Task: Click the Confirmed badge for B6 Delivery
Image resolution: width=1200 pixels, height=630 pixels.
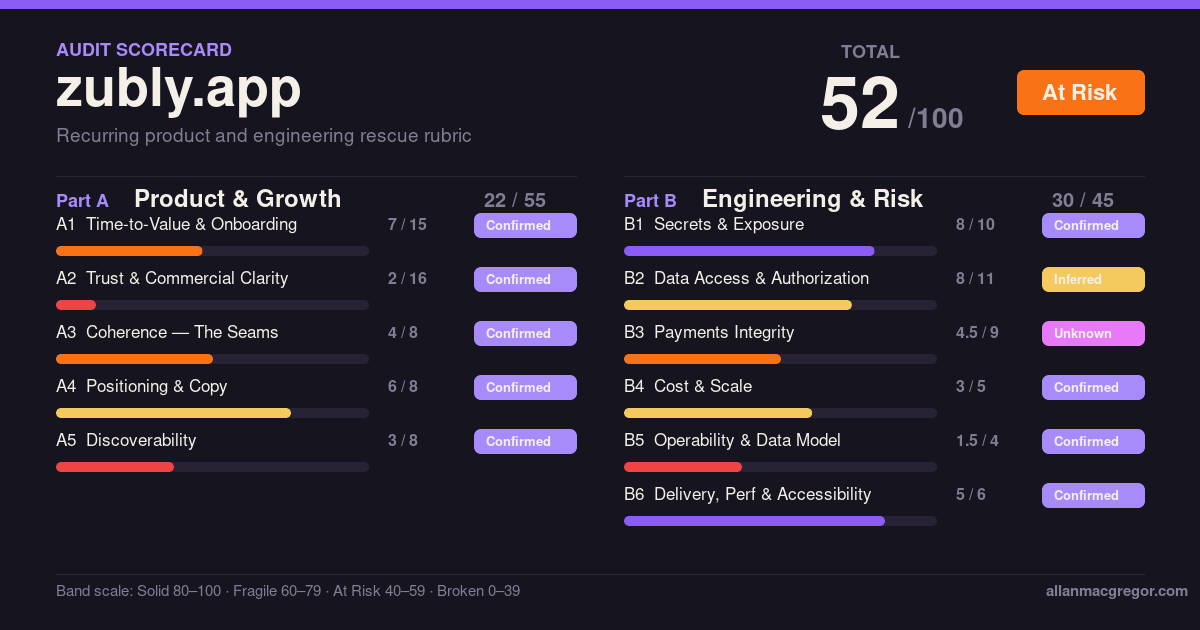Action: (1093, 495)
